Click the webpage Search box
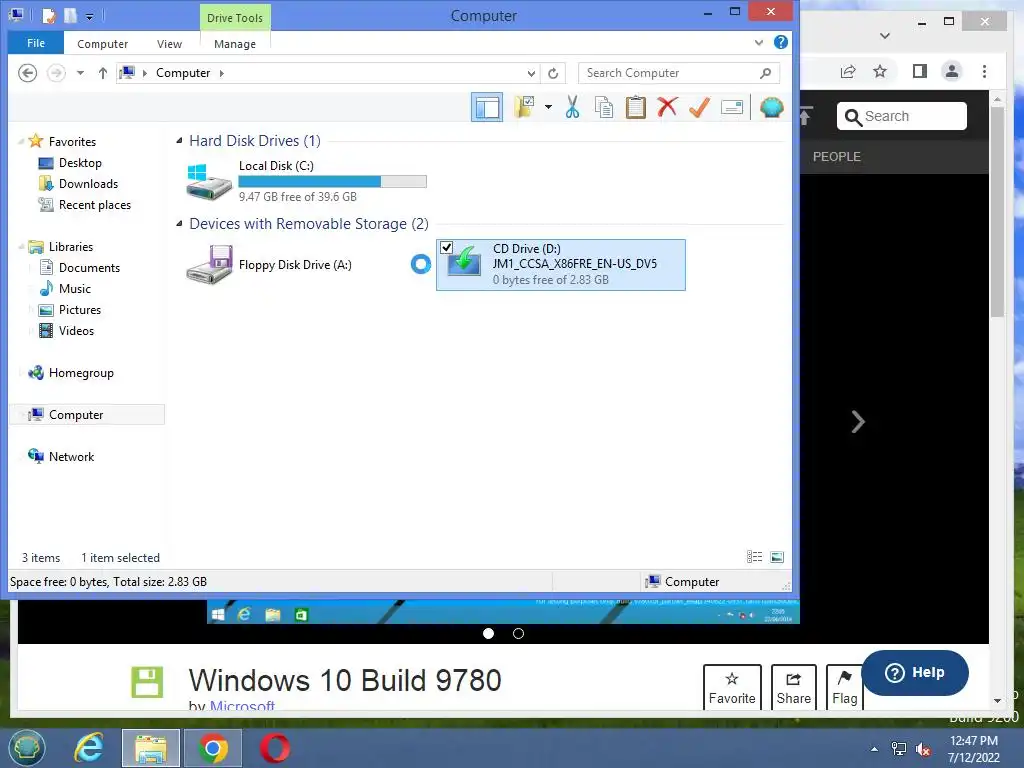 [x=901, y=116]
